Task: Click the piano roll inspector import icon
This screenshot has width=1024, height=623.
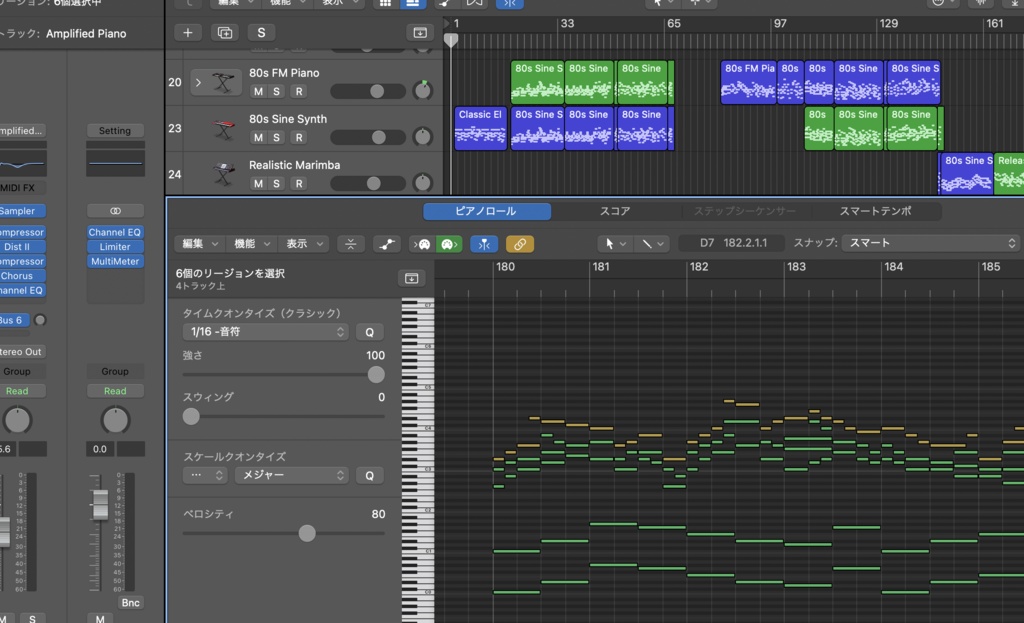Action: coord(411,279)
